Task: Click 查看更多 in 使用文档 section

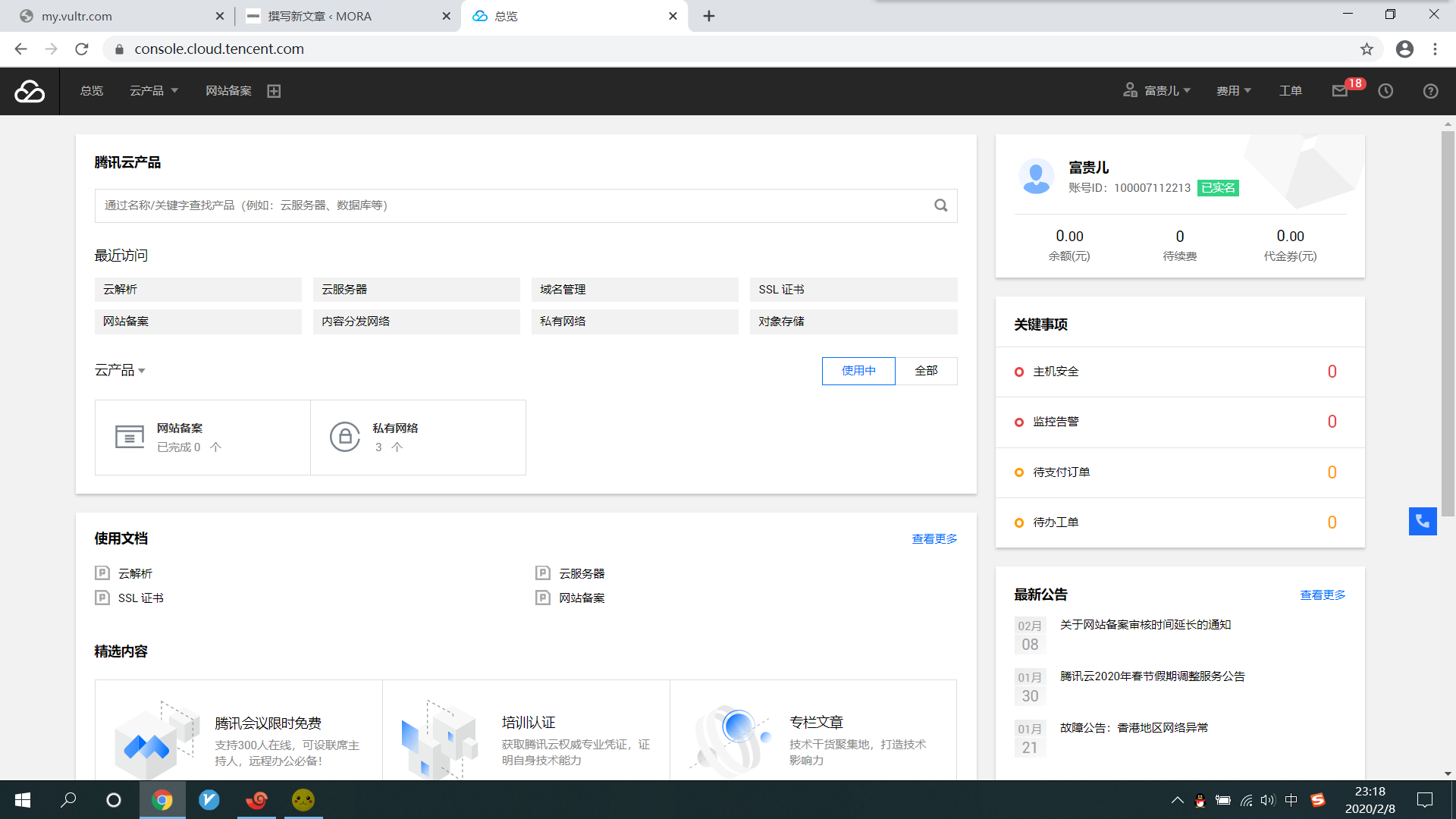Action: point(934,538)
